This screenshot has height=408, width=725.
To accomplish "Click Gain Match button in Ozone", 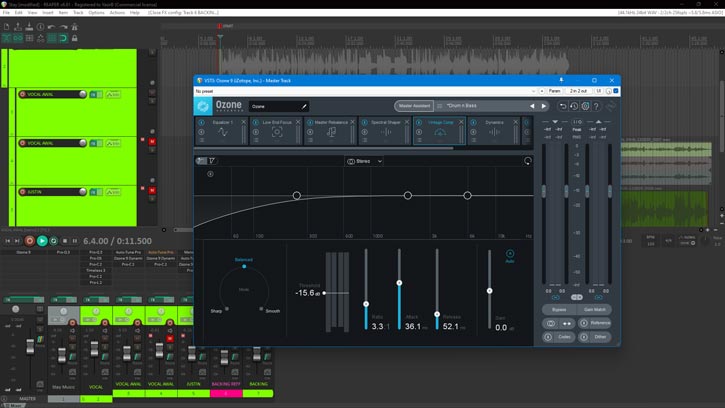I will point(595,309).
